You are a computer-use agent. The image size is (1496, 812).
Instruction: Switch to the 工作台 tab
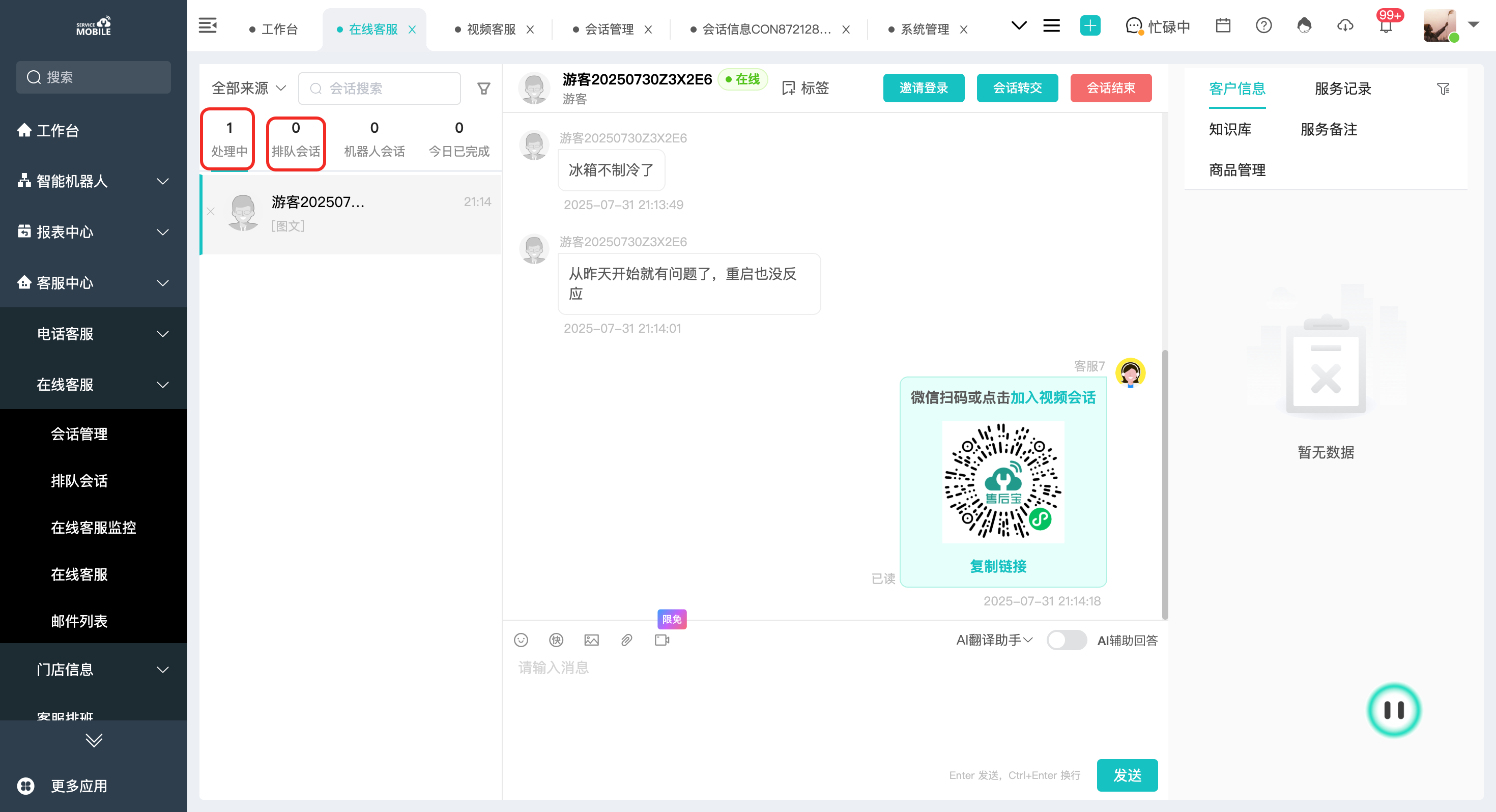pos(274,30)
